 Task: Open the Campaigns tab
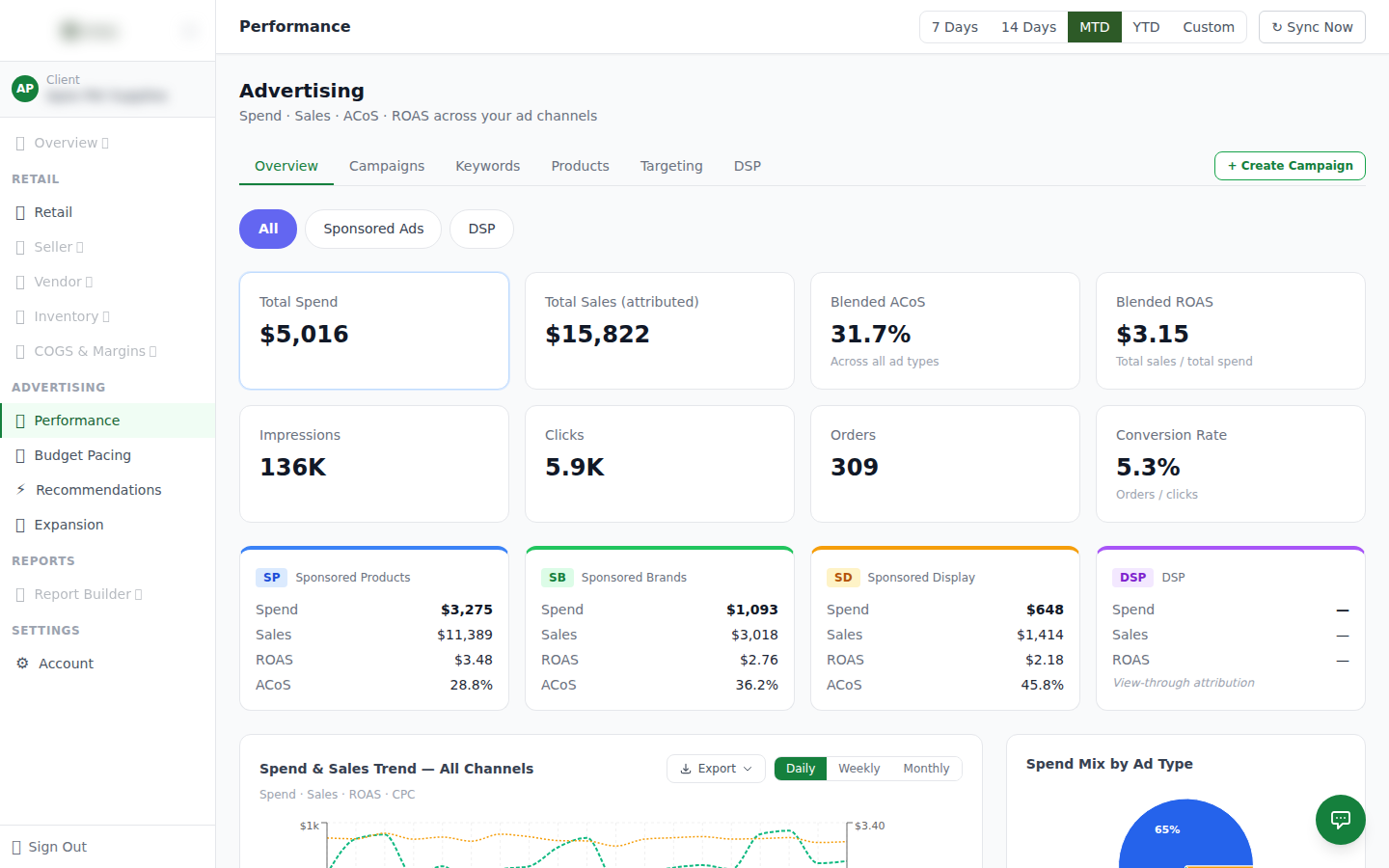coord(387,166)
